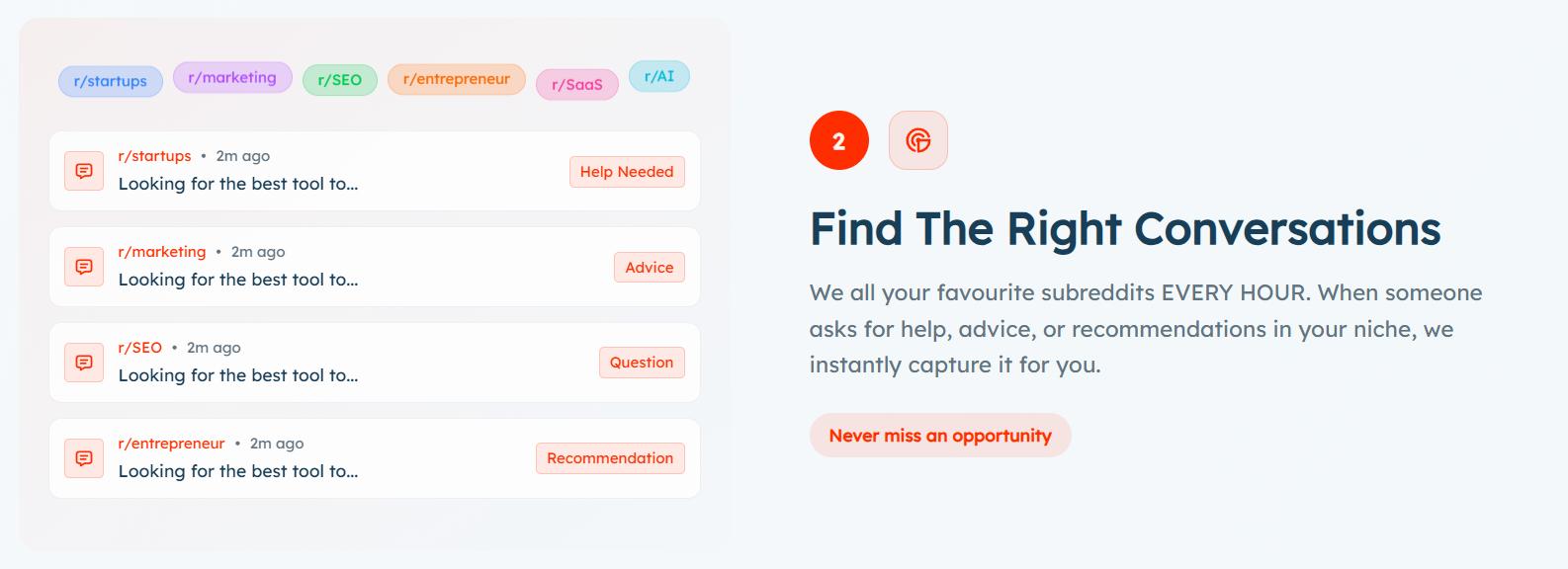Screen dimensions: 1568x569
Task: Click the chat icon beside r/entrepreneur post
Action: (84, 458)
